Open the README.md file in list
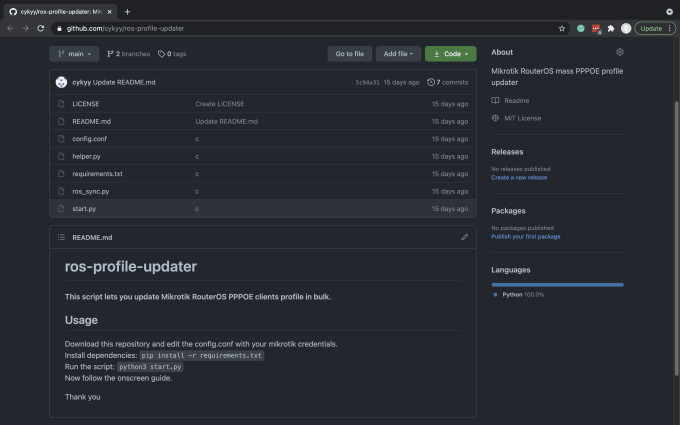Screen dimensions: 680x425 point(92,121)
